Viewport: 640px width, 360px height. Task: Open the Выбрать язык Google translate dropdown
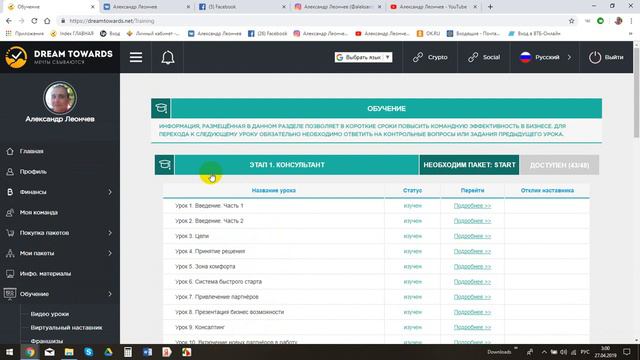(363, 57)
